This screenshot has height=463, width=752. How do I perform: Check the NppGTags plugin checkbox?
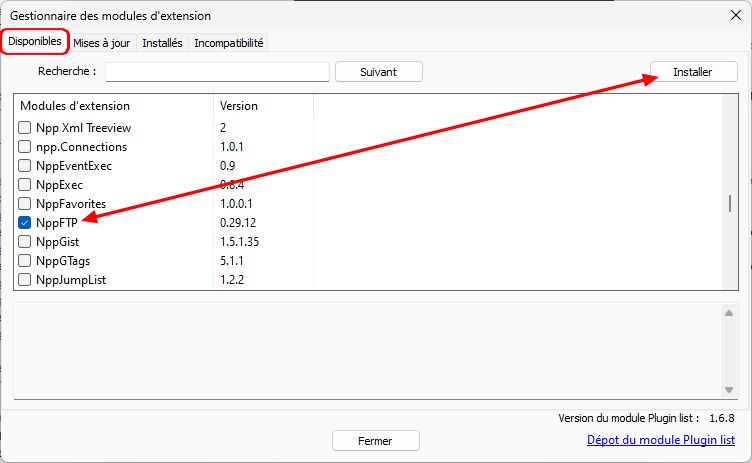coord(24,261)
